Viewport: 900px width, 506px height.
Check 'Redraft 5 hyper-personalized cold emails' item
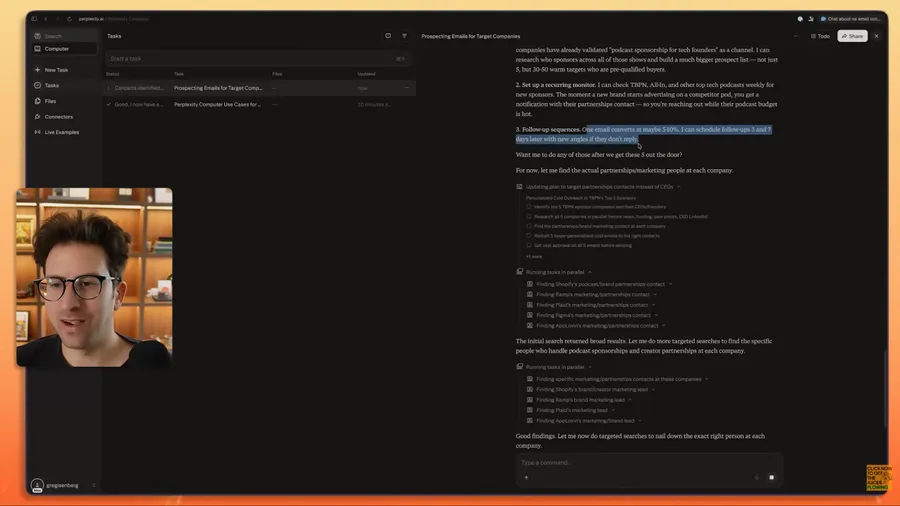click(x=529, y=236)
